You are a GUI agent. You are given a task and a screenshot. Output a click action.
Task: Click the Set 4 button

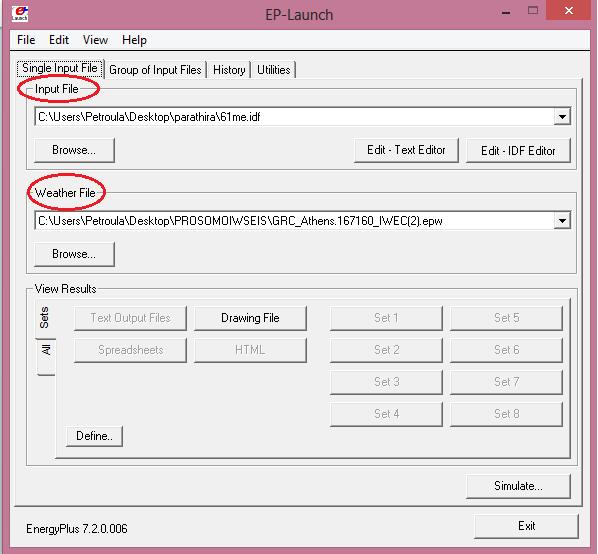coord(386,414)
